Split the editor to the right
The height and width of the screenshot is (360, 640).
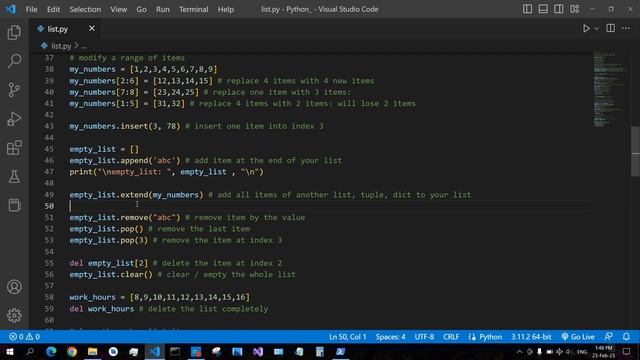611,28
